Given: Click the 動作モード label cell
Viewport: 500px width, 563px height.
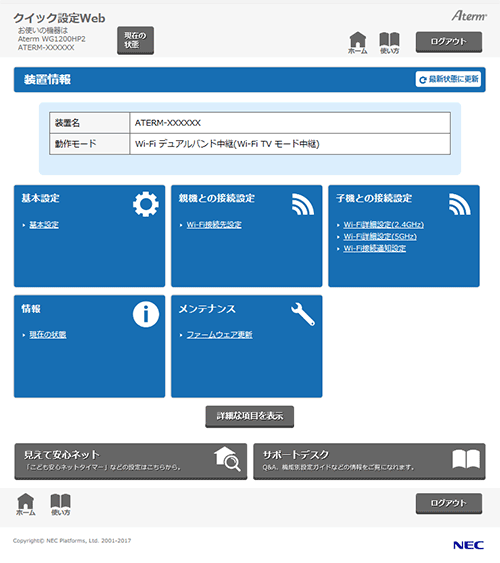Looking at the screenshot, I should click(89, 144).
